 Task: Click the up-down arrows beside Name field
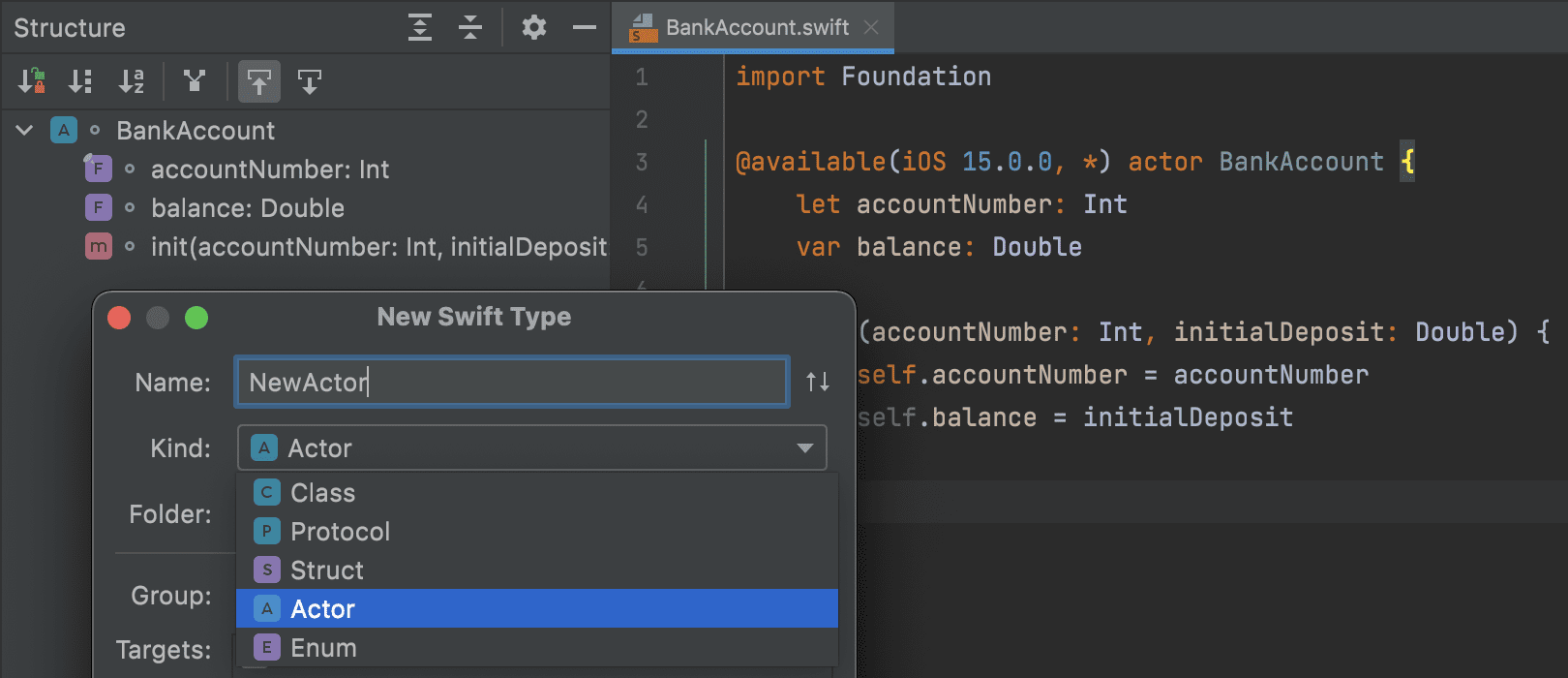coord(818,382)
